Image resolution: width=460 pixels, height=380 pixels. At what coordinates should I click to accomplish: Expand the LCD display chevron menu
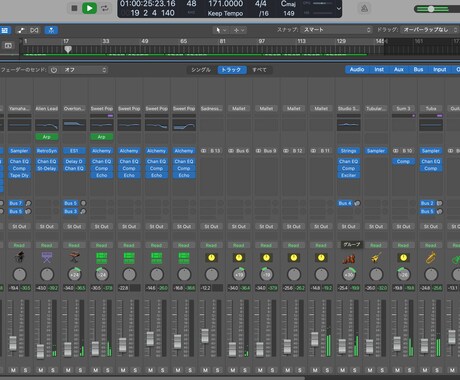point(339,8)
